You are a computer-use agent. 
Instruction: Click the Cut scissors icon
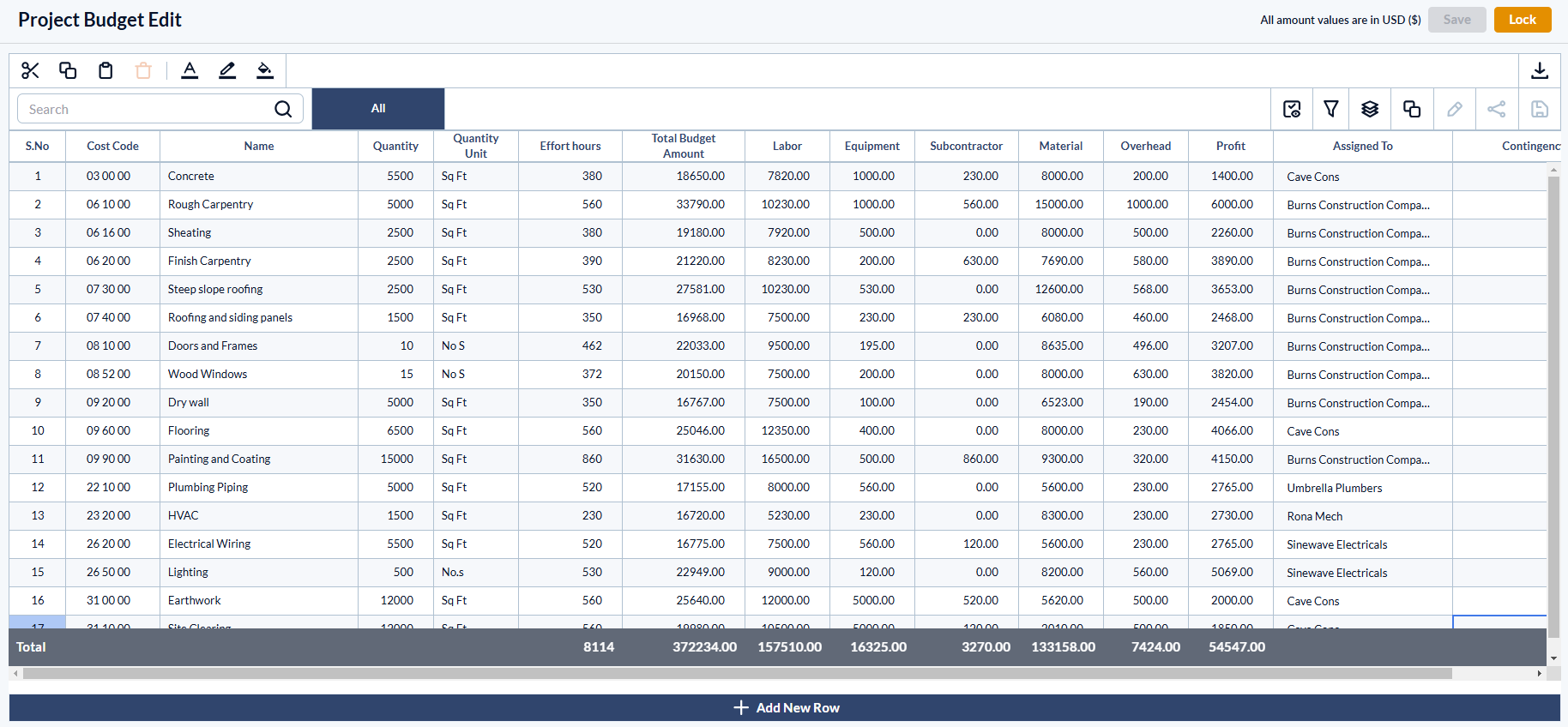point(30,70)
